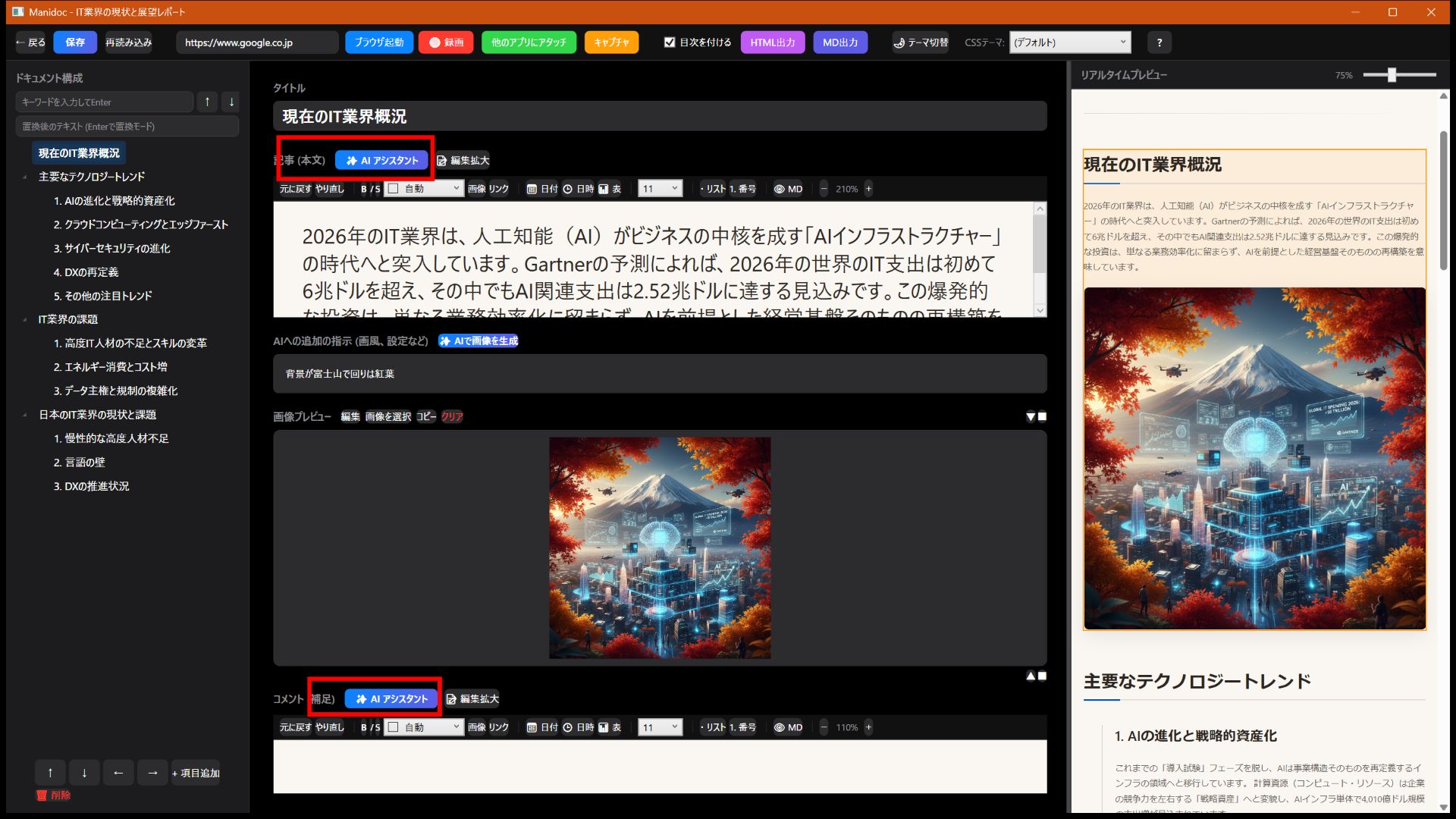Clear the image with the クリア link

click(x=451, y=416)
